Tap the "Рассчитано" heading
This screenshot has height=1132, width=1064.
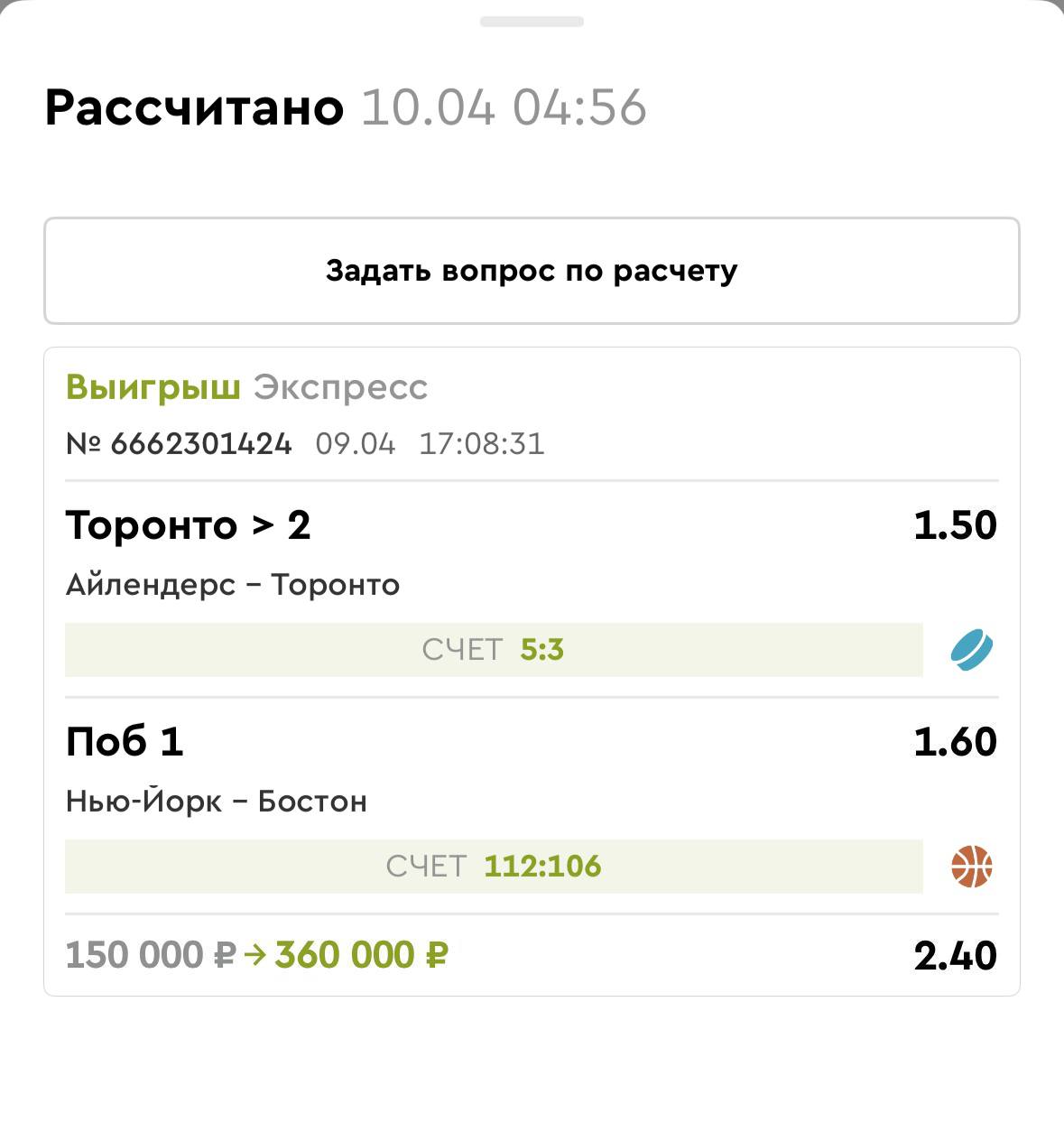pyautogui.click(x=194, y=107)
